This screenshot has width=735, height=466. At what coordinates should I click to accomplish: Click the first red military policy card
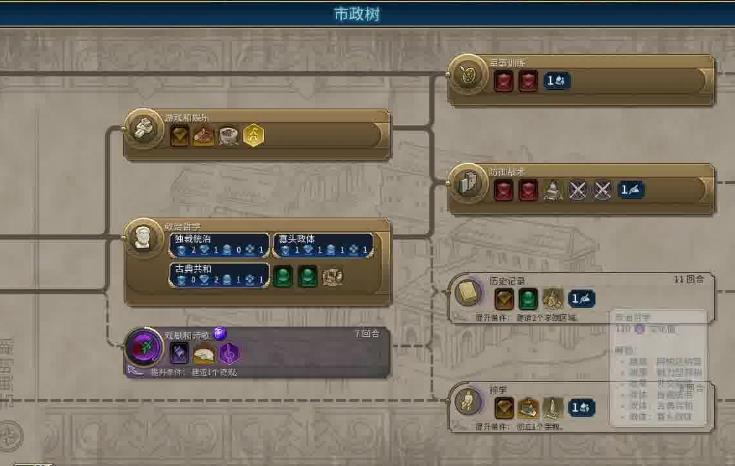click(x=503, y=81)
